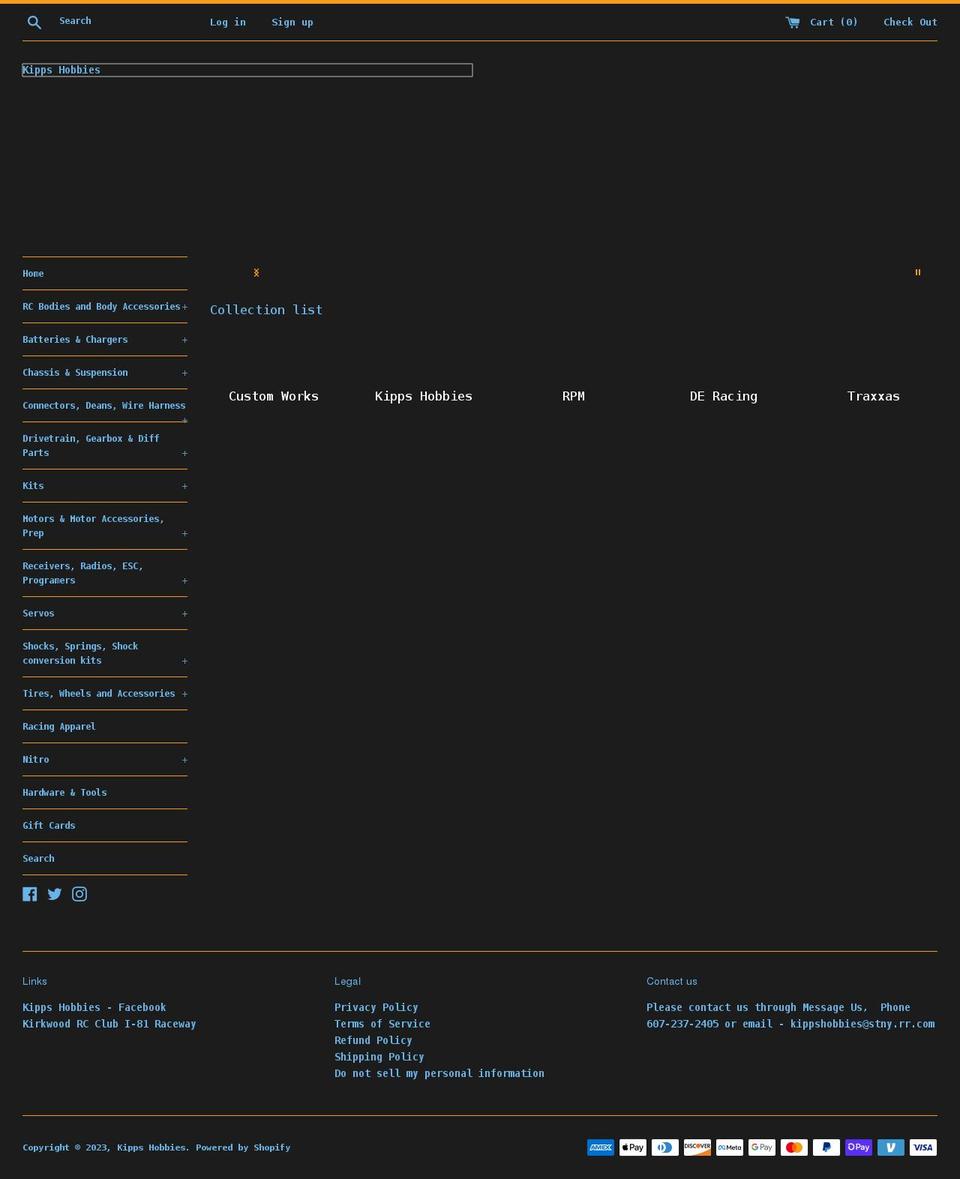Expand Chassis & Suspension plus toggle

pos(184,373)
